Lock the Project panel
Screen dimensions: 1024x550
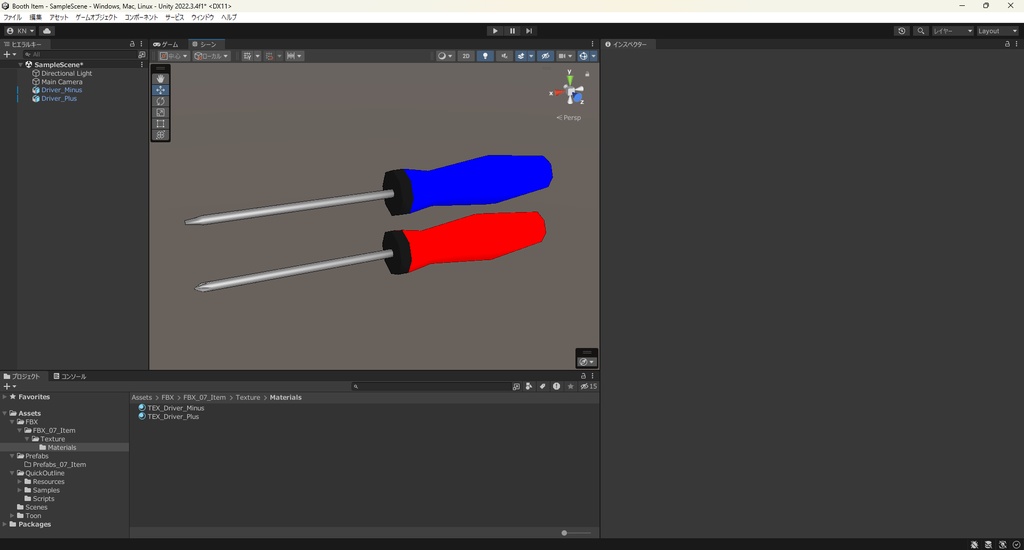point(583,376)
